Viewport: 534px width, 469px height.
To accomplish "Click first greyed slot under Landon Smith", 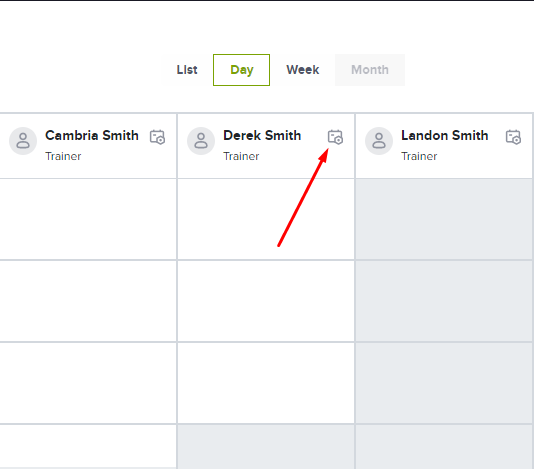I will click(x=444, y=219).
